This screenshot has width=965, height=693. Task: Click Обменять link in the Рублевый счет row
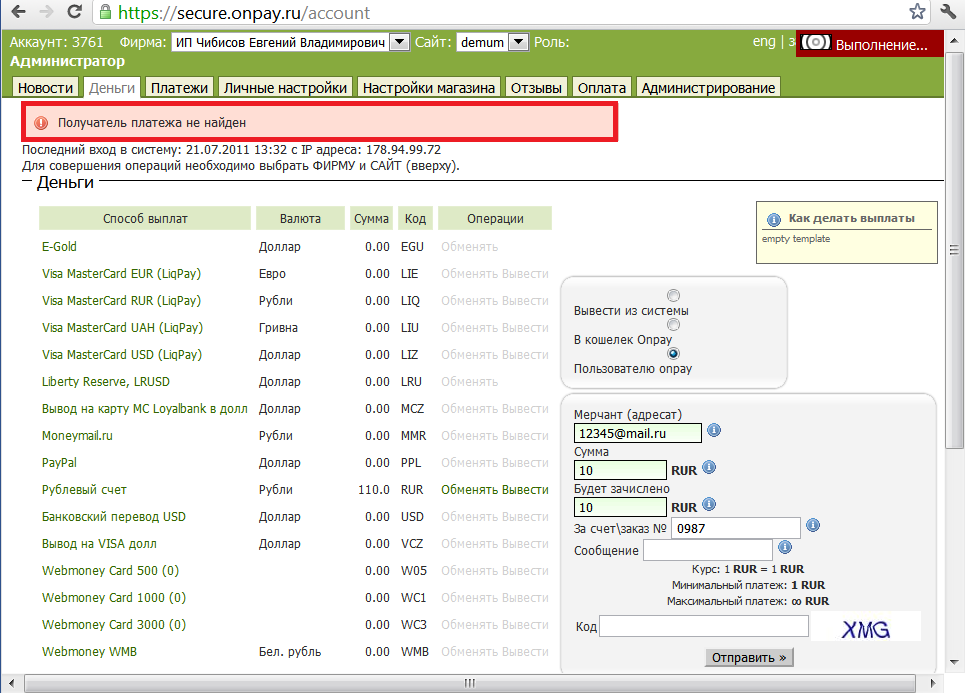469,490
